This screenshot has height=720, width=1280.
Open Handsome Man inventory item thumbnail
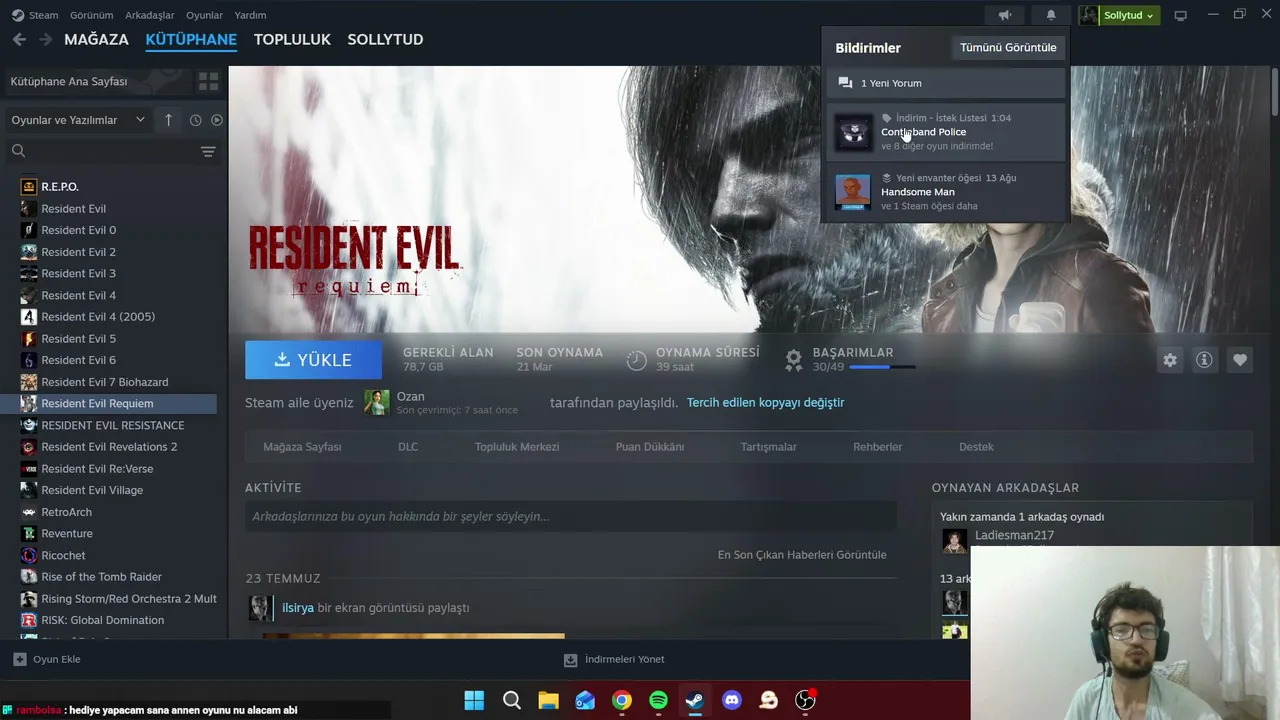[853, 192]
